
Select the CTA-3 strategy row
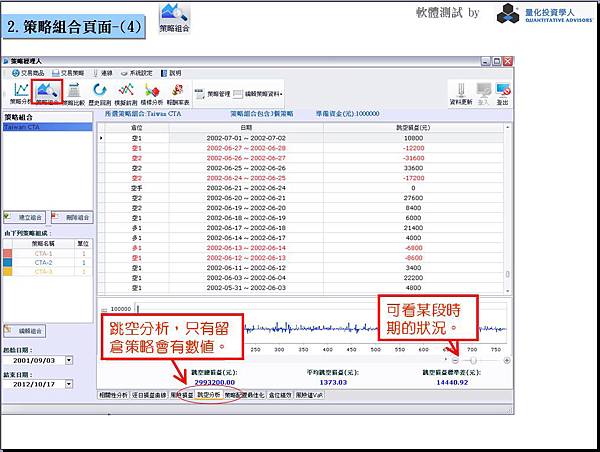click(x=47, y=271)
